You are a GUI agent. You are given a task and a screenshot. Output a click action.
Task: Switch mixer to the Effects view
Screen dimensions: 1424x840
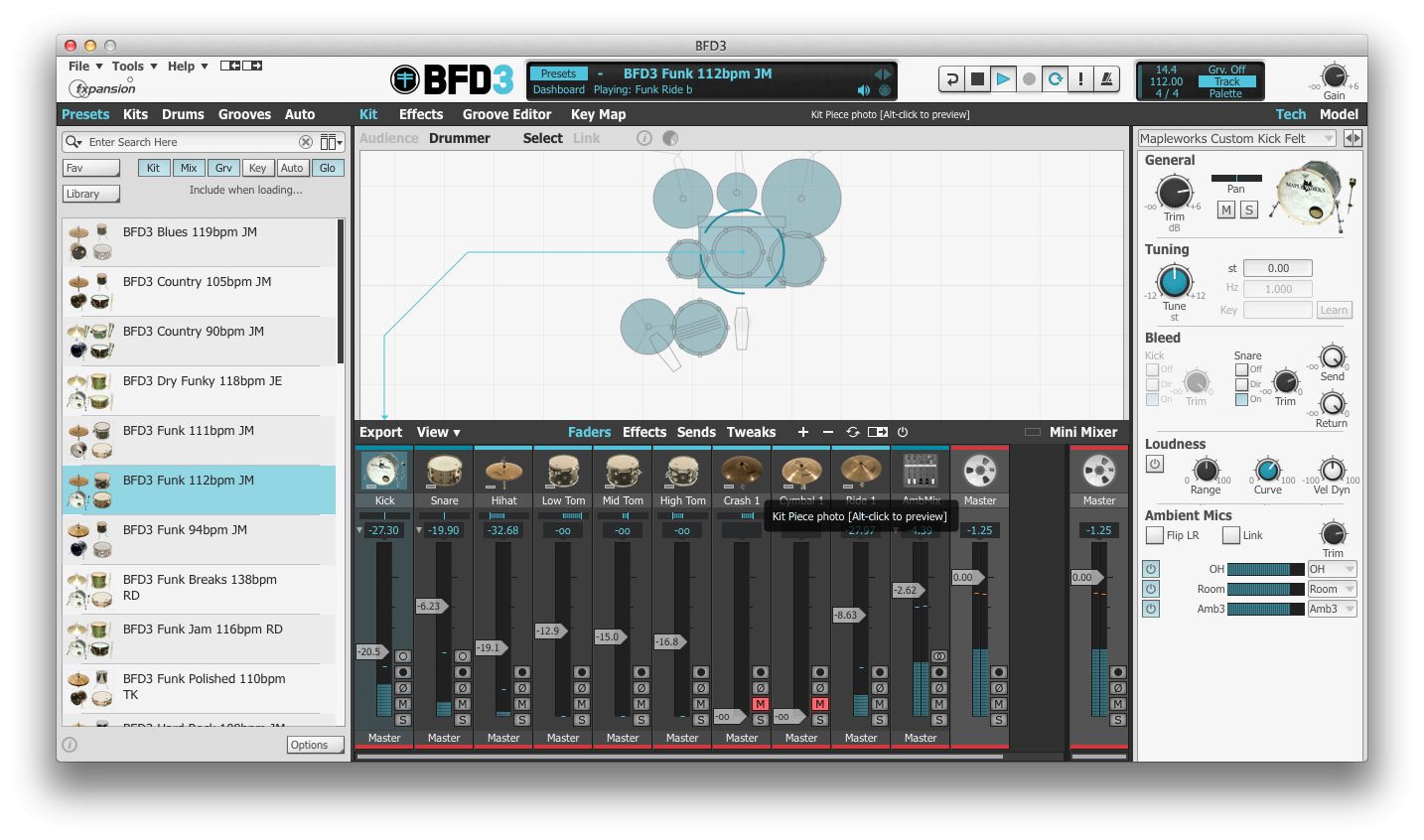(644, 432)
